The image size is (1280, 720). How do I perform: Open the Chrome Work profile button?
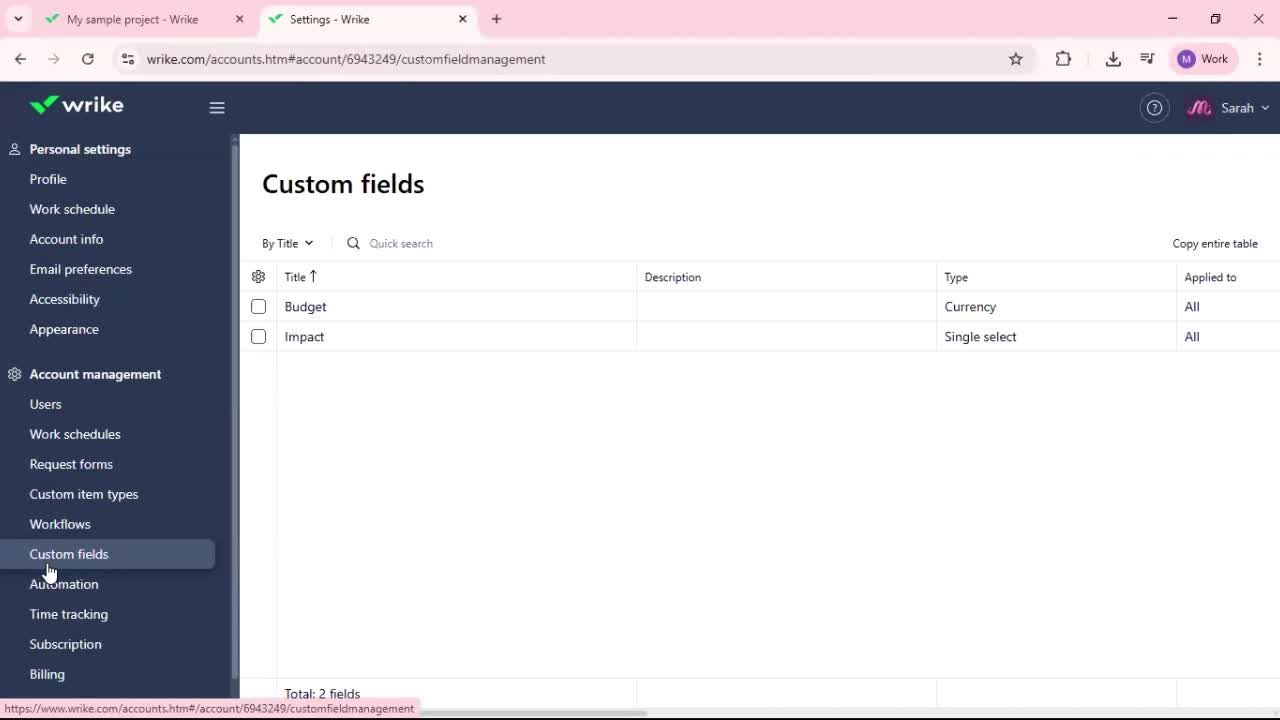1202,59
